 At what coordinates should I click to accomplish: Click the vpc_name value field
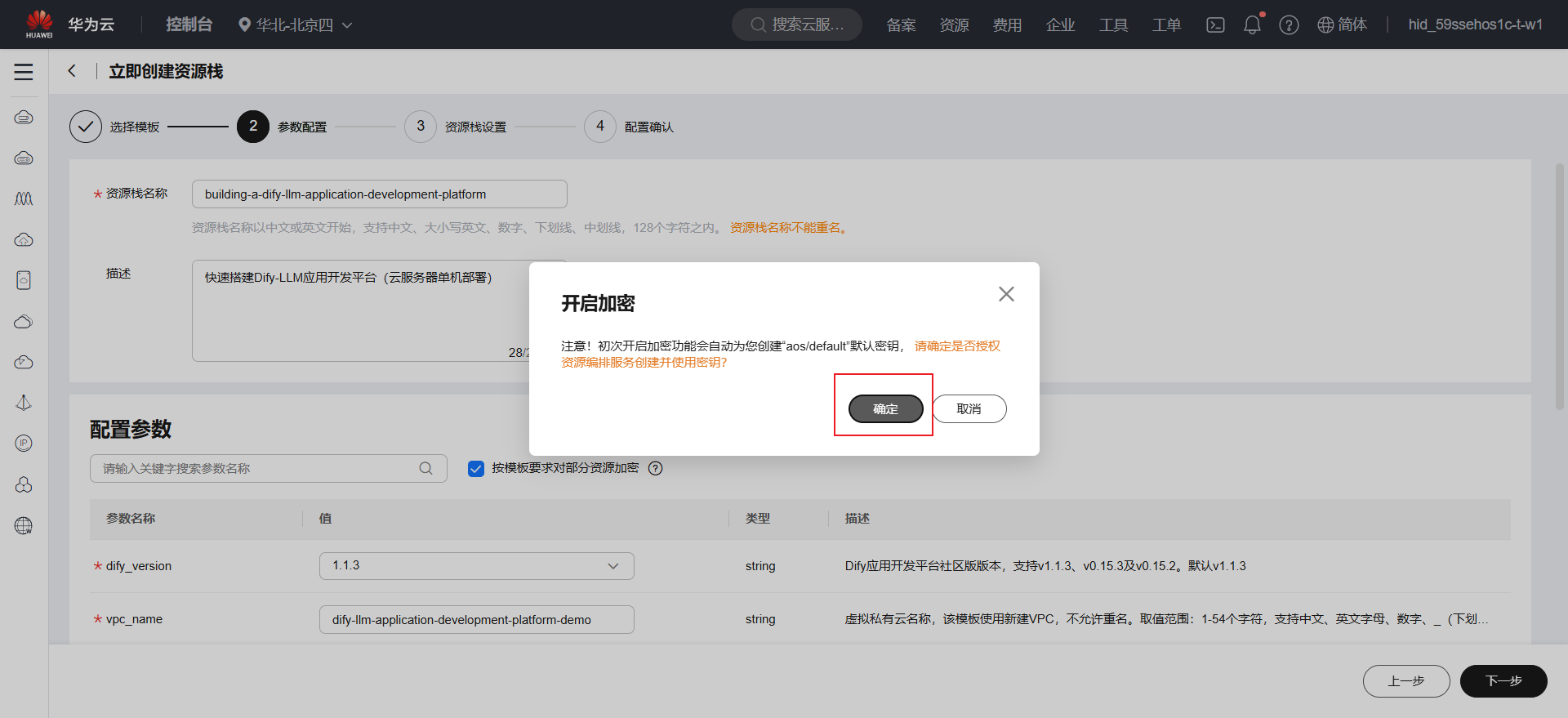tap(477, 619)
